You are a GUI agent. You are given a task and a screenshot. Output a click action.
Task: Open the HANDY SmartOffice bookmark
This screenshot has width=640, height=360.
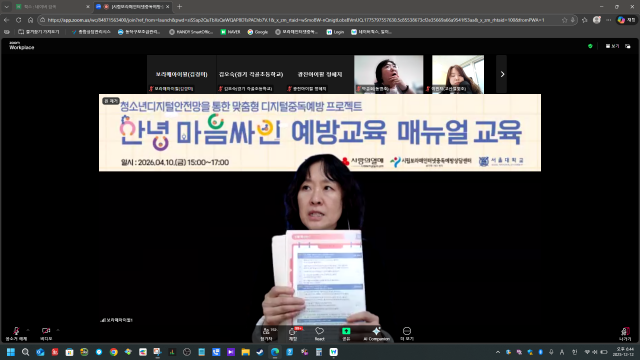pos(191,32)
